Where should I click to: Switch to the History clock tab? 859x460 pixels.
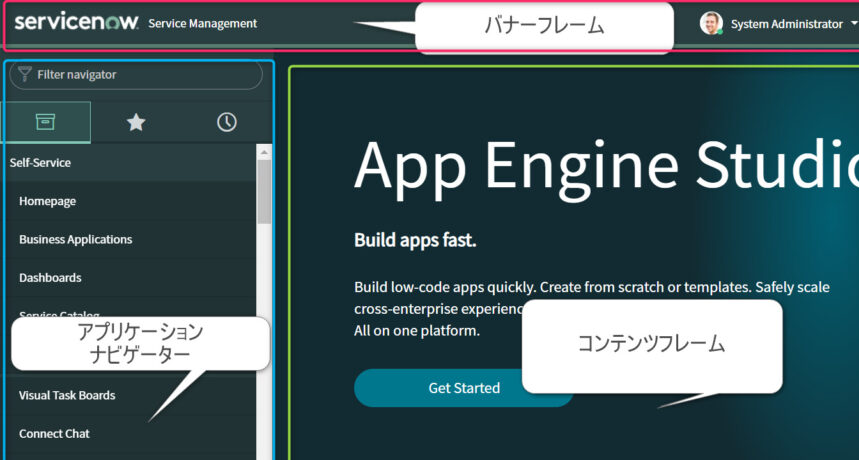(x=227, y=122)
